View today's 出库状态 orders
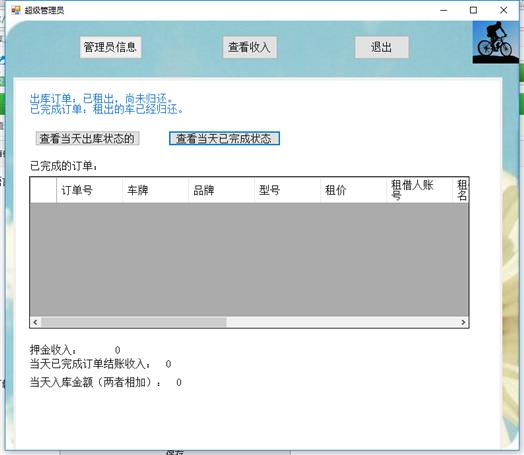The height and width of the screenshot is (455, 524). tap(87, 138)
